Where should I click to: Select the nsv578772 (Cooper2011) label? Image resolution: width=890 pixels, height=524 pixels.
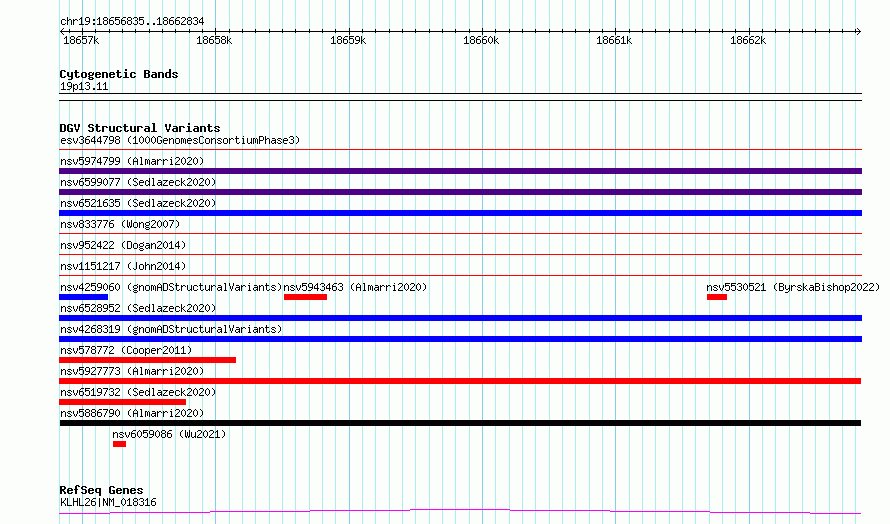126,350
